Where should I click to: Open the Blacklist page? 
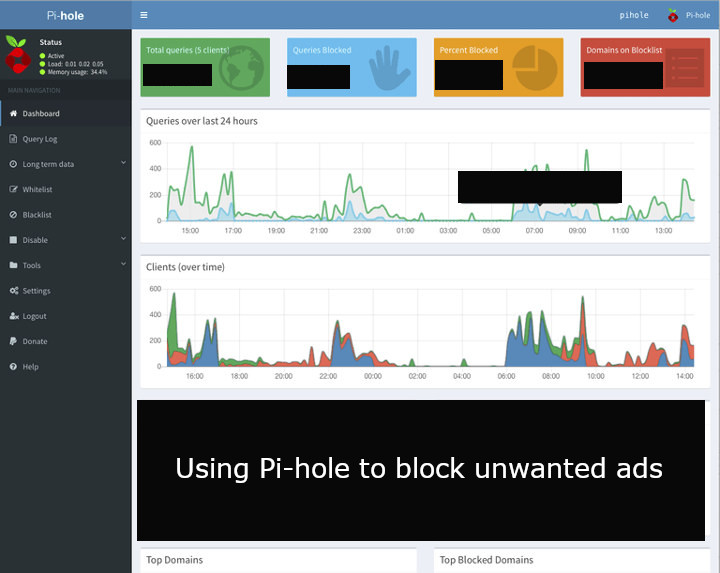66,214
